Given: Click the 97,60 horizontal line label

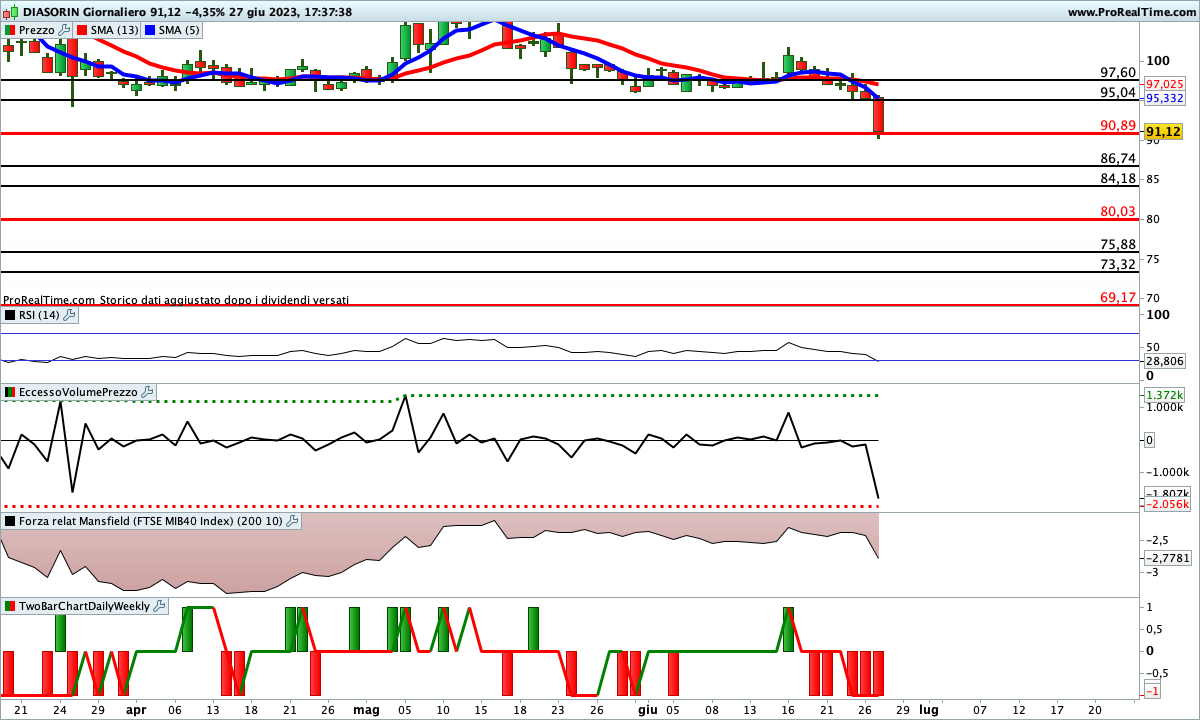Looking at the screenshot, I should [1118, 72].
